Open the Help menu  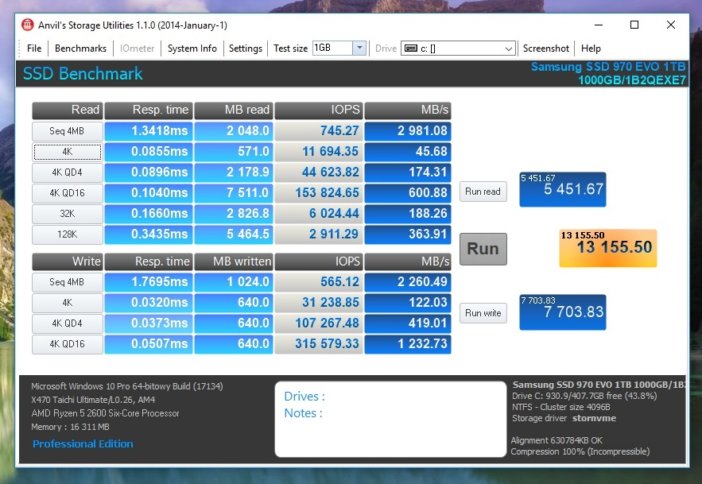click(x=591, y=48)
